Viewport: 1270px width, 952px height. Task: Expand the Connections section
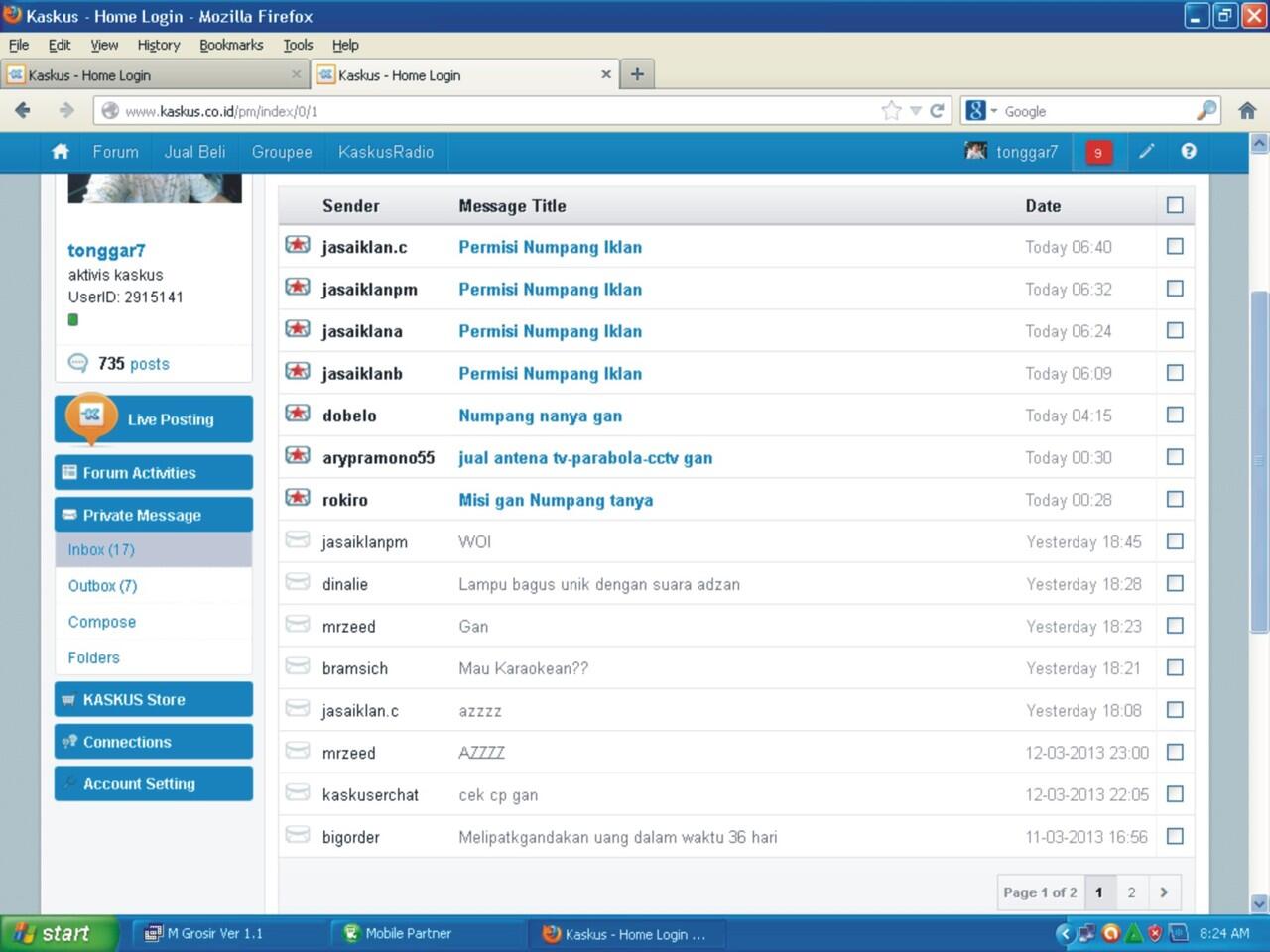(x=154, y=742)
